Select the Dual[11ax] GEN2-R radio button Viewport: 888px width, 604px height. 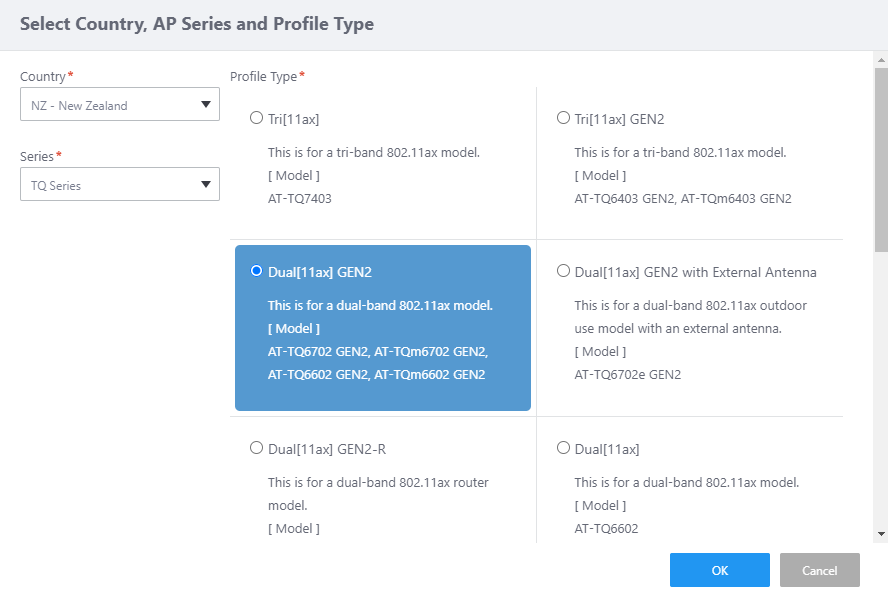pos(257,448)
